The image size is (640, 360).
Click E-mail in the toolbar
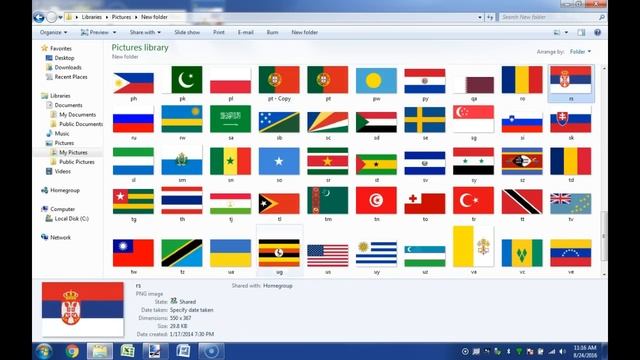pyautogui.click(x=246, y=32)
